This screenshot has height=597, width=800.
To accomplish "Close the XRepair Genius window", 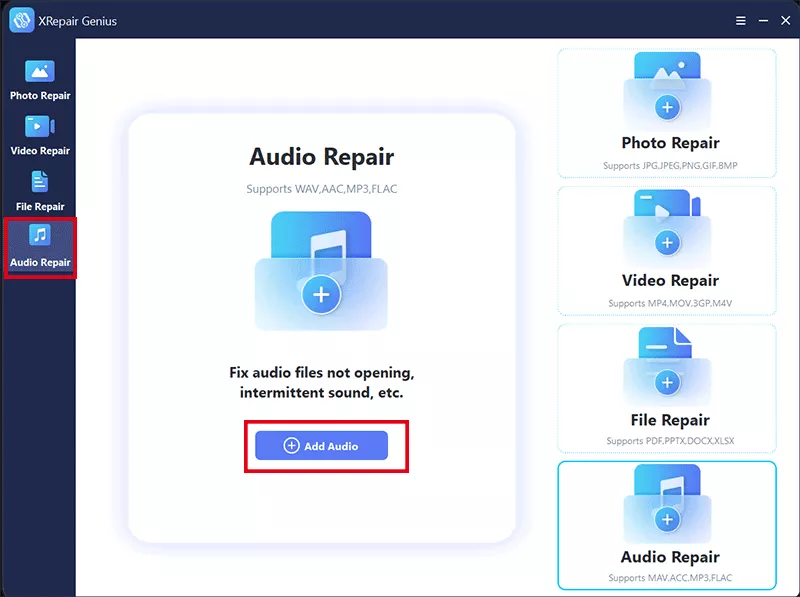I will pyautogui.click(x=785, y=20).
